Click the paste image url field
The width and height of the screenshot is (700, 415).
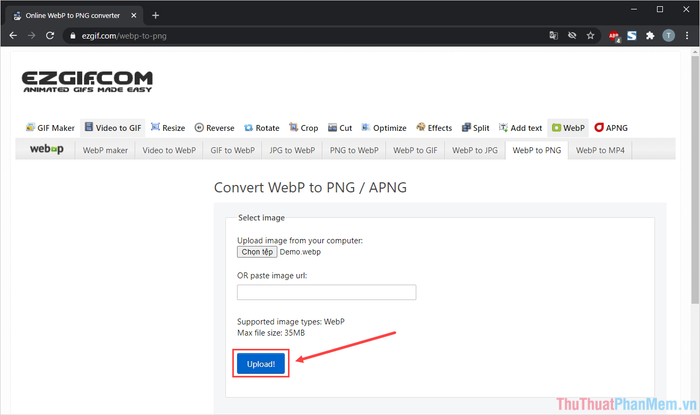[x=326, y=292]
